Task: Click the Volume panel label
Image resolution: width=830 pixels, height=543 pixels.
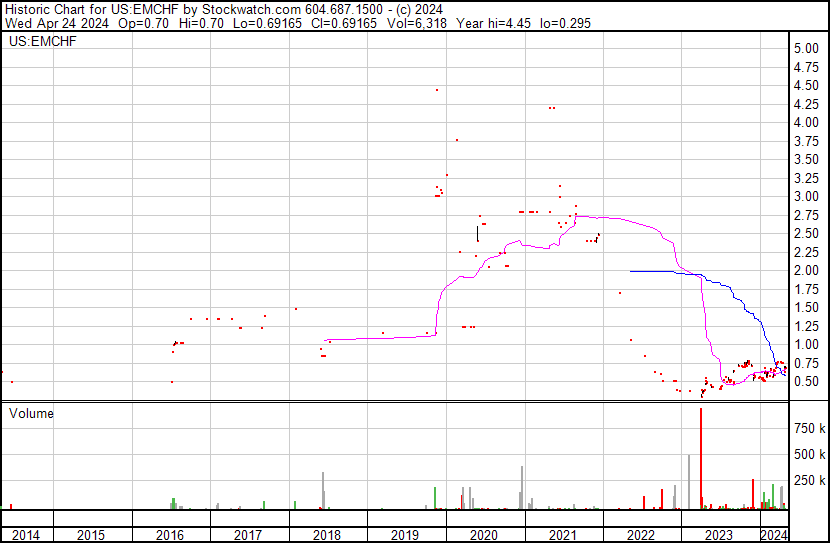Action: (31, 413)
